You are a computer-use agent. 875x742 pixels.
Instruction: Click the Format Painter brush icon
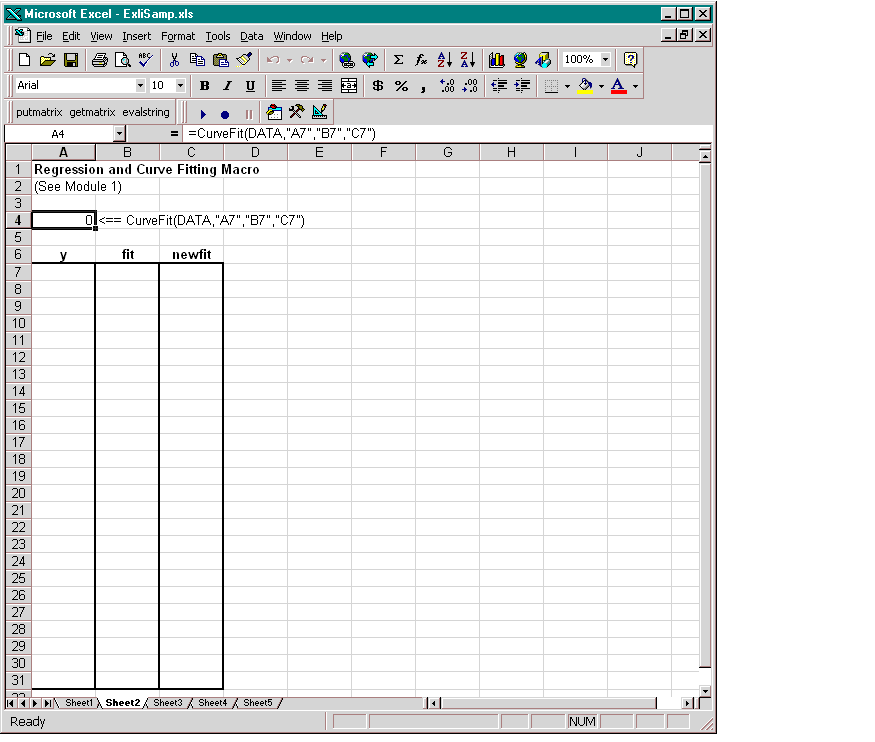tap(244, 60)
